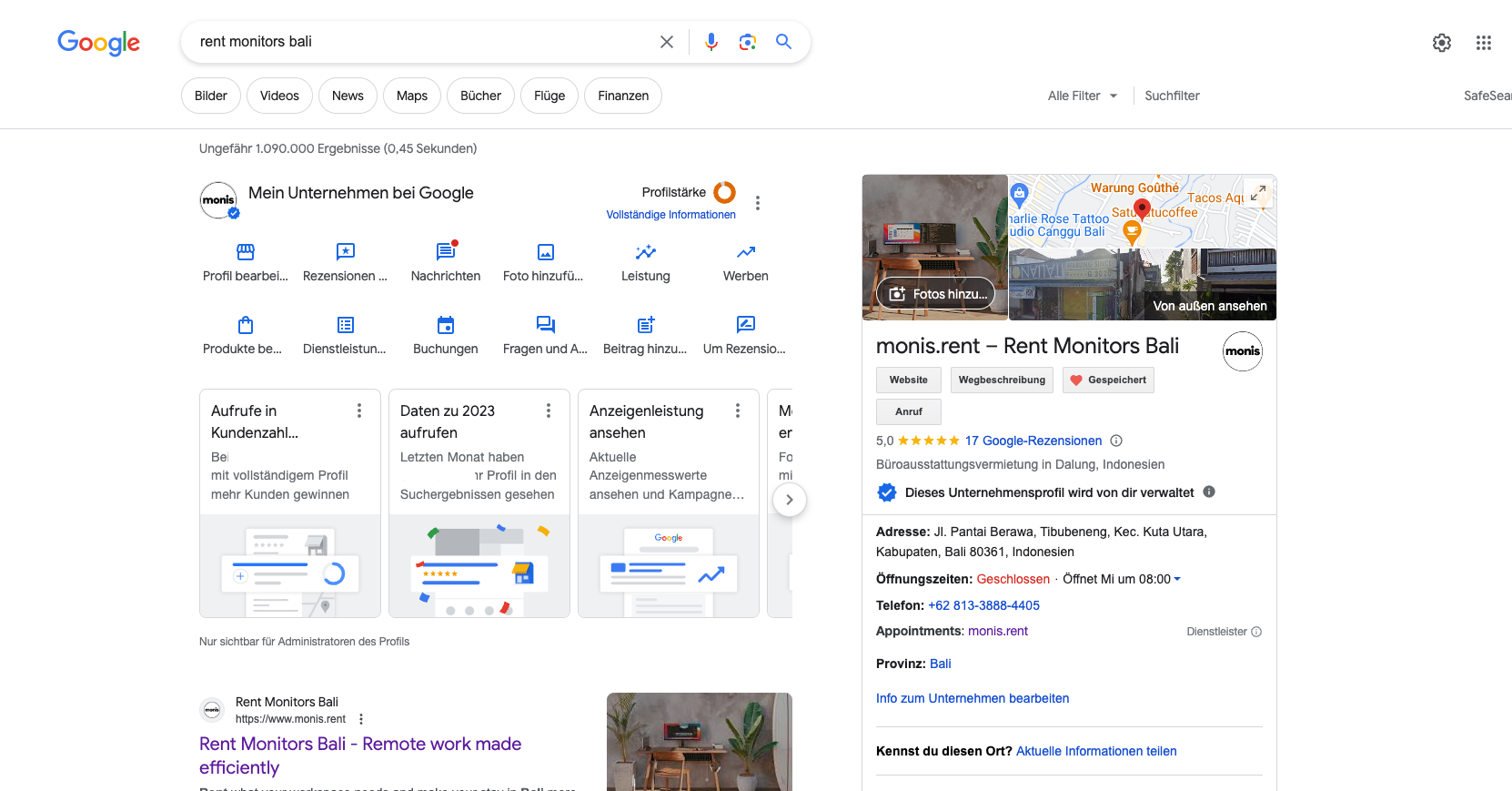This screenshot has width=1512, height=791.
Task: Click Profil bearbeiten storefront icon
Action: 246,252
